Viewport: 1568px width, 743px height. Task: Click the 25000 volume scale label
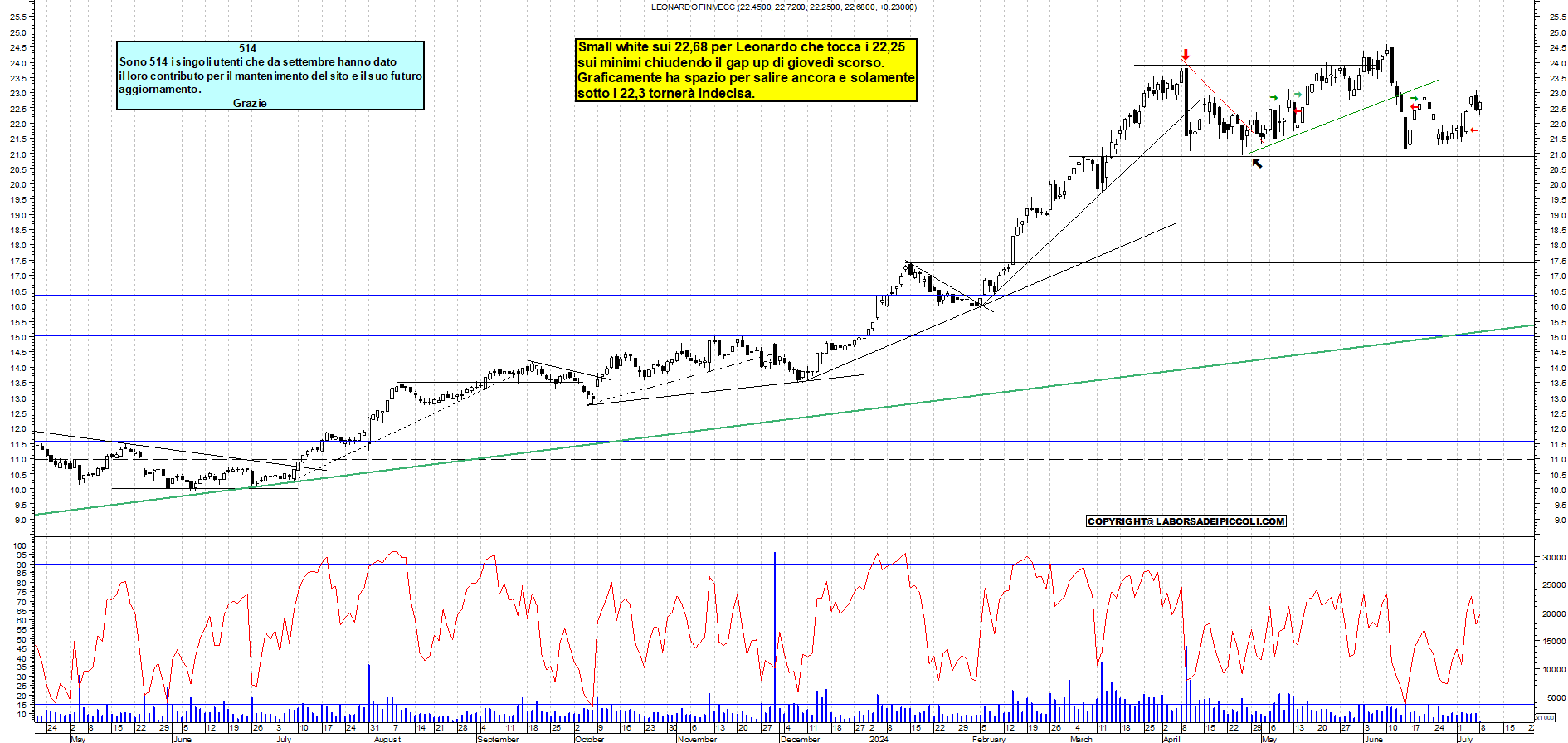(x=1554, y=585)
